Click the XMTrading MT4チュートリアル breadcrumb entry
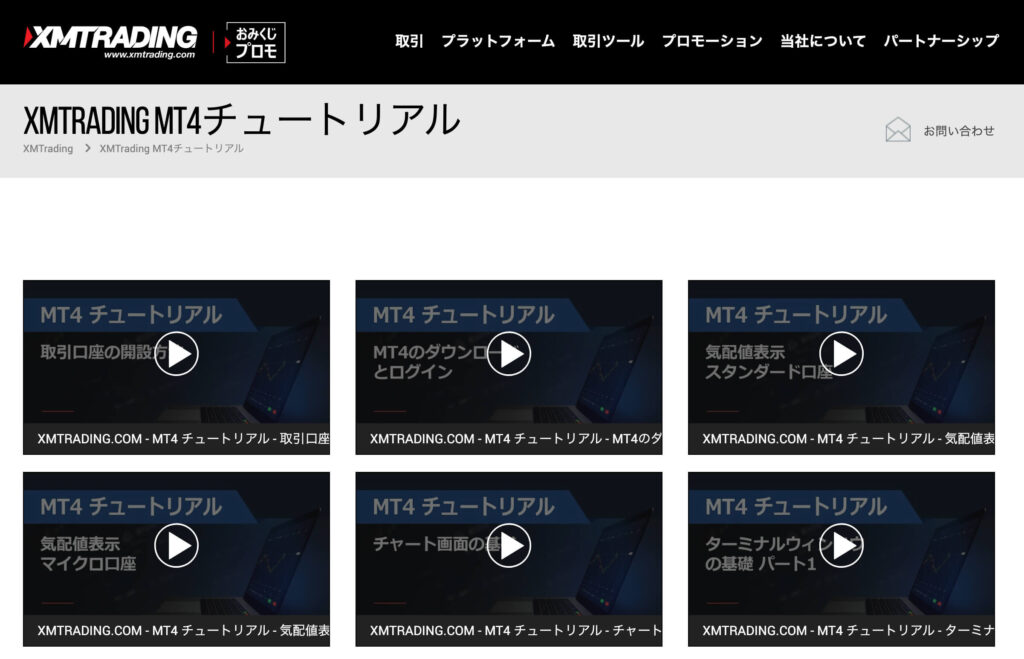The height and width of the screenshot is (659, 1024). (170, 148)
